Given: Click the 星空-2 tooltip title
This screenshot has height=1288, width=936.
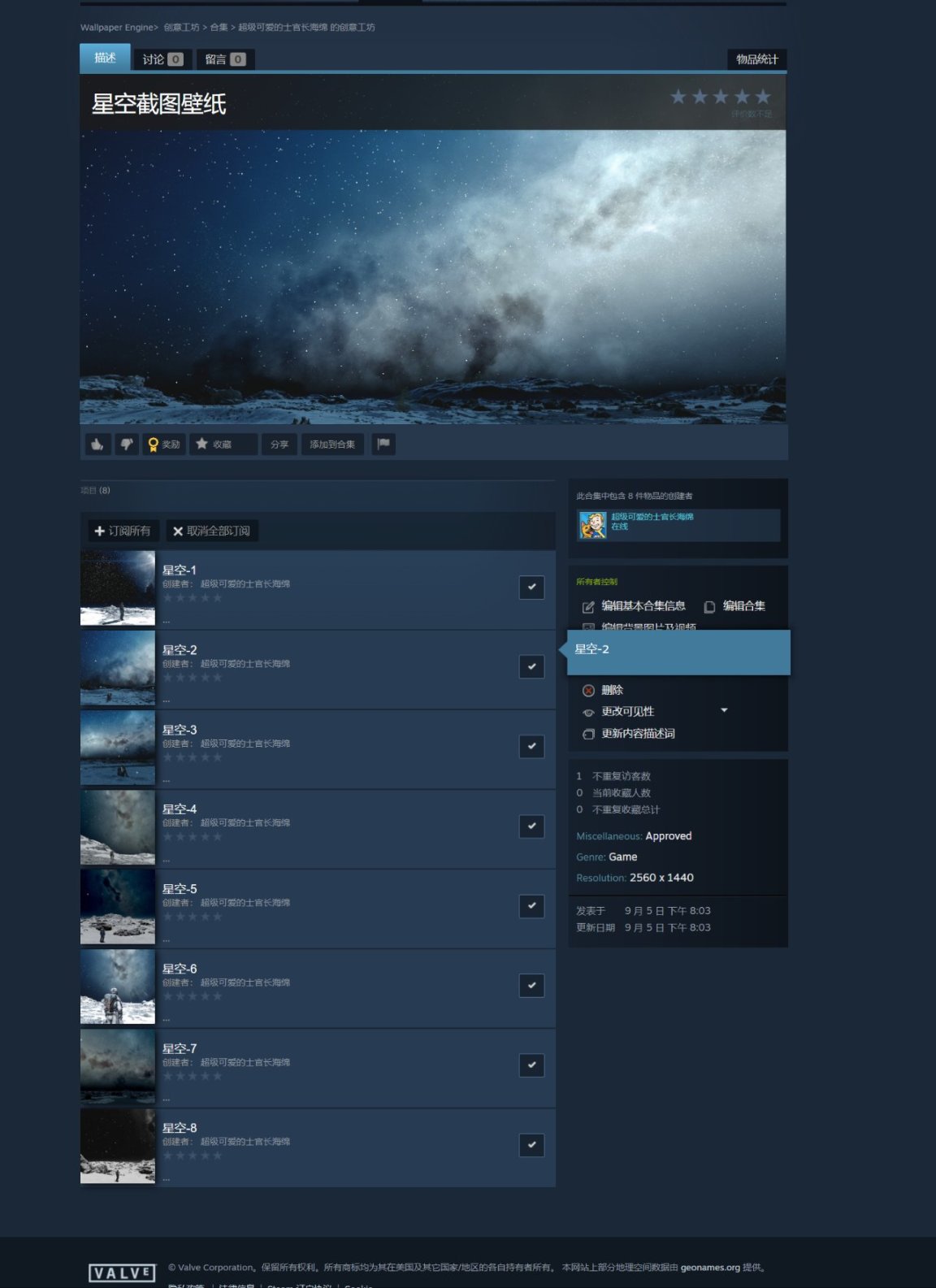Looking at the screenshot, I should click(592, 649).
